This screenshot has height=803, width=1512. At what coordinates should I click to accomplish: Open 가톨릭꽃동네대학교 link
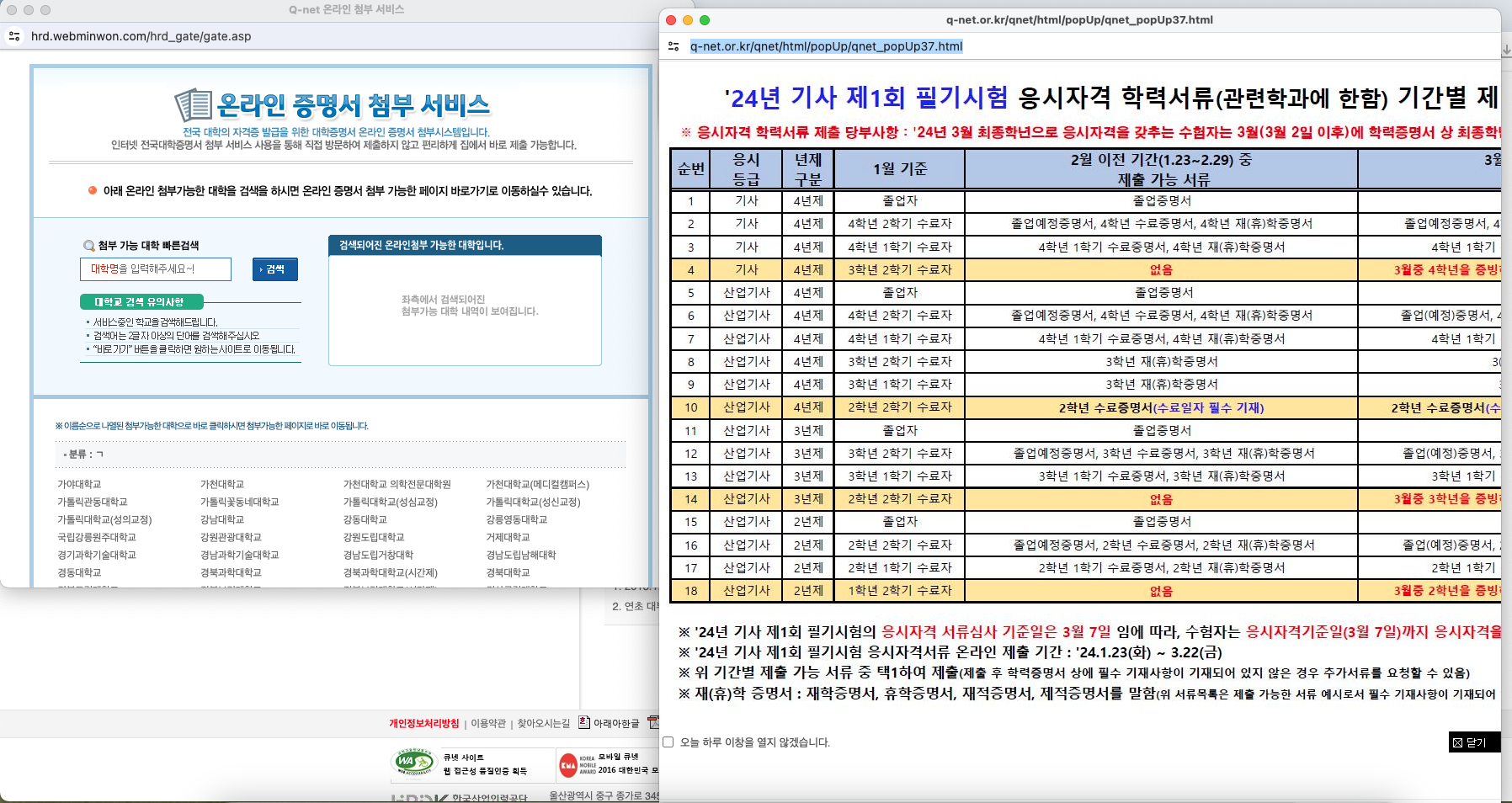pos(240,502)
